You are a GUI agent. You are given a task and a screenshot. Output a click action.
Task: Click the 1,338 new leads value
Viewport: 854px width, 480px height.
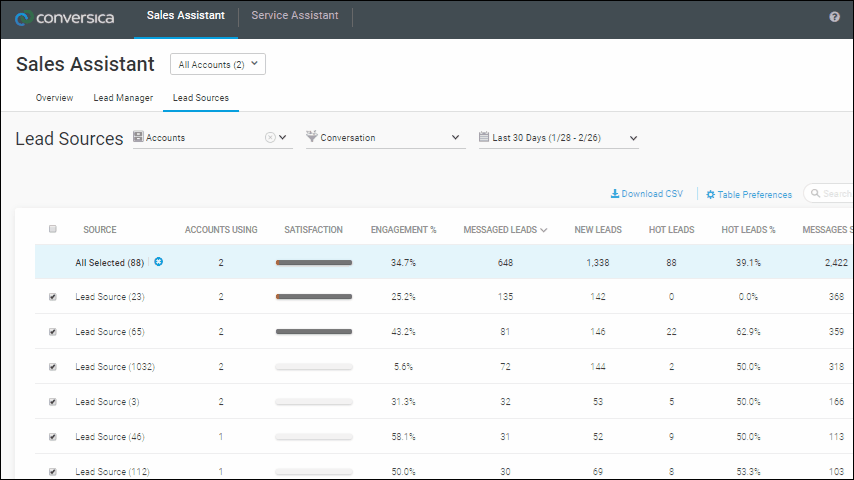click(597, 263)
